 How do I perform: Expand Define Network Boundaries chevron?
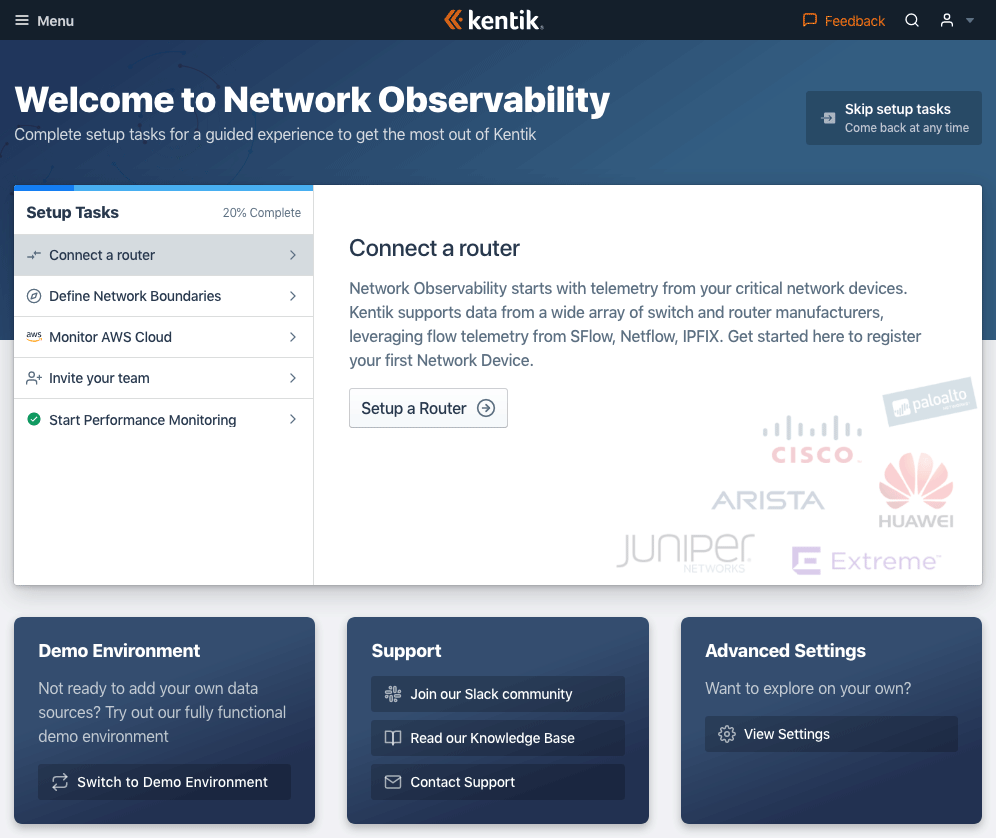tap(293, 296)
